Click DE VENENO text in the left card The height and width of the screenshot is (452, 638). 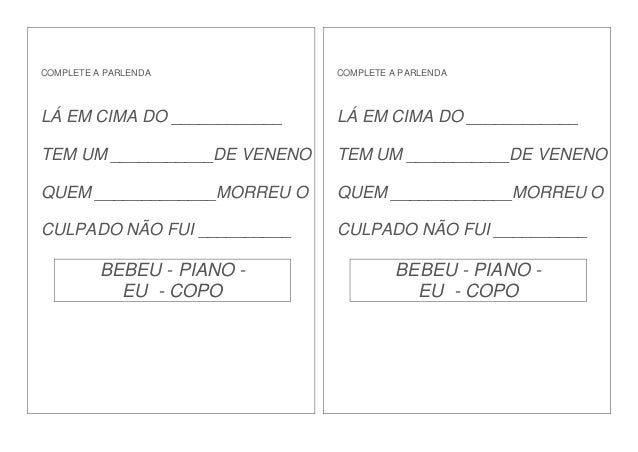[264, 156]
